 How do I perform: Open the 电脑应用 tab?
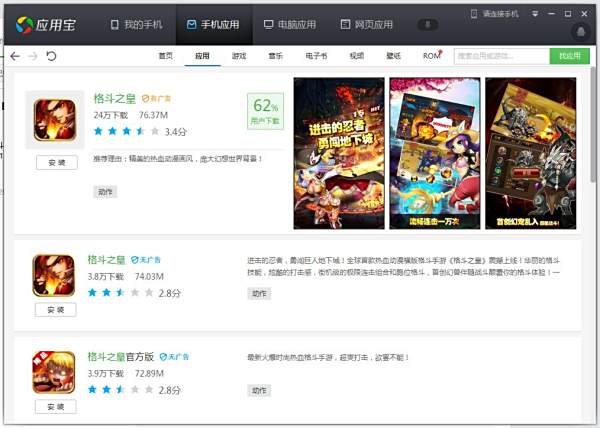(290, 25)
